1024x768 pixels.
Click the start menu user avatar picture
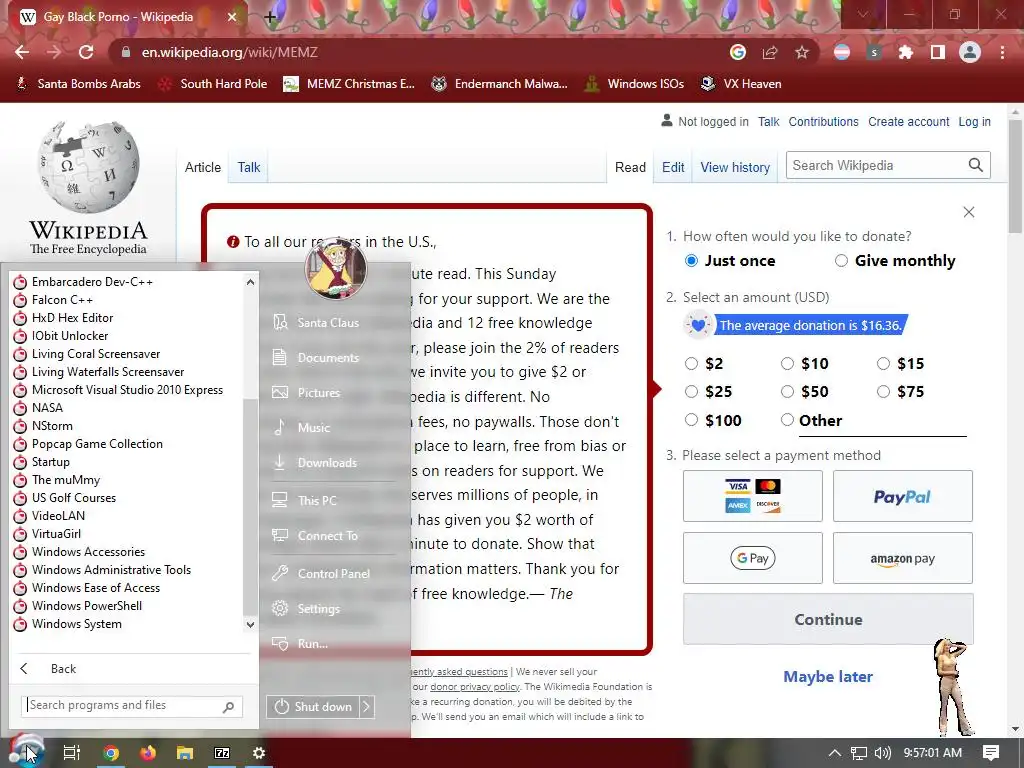pos(336,268)
